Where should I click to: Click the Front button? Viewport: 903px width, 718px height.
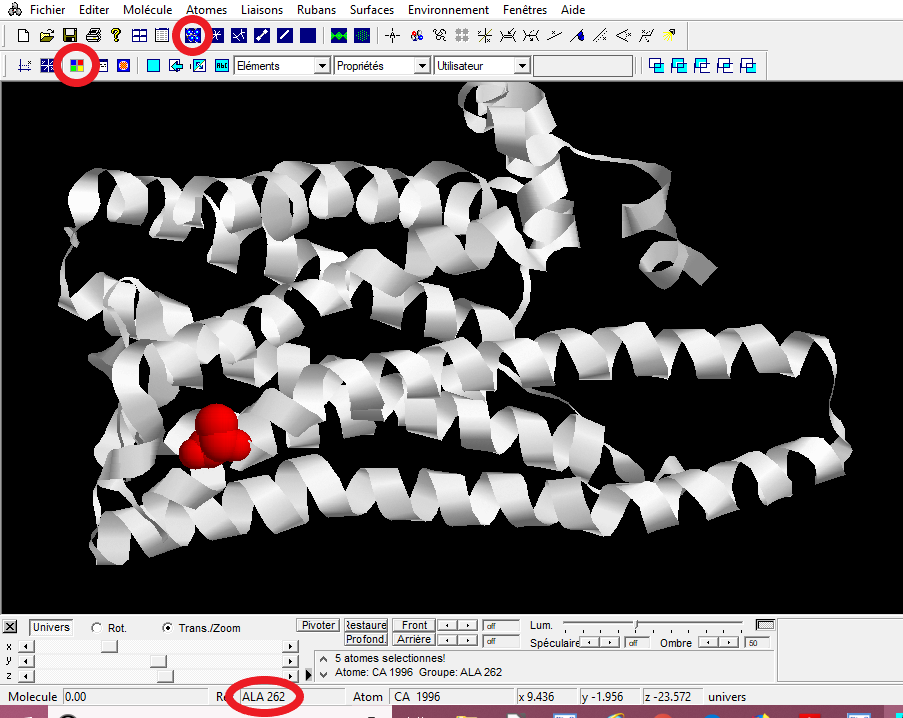(414, 625)
